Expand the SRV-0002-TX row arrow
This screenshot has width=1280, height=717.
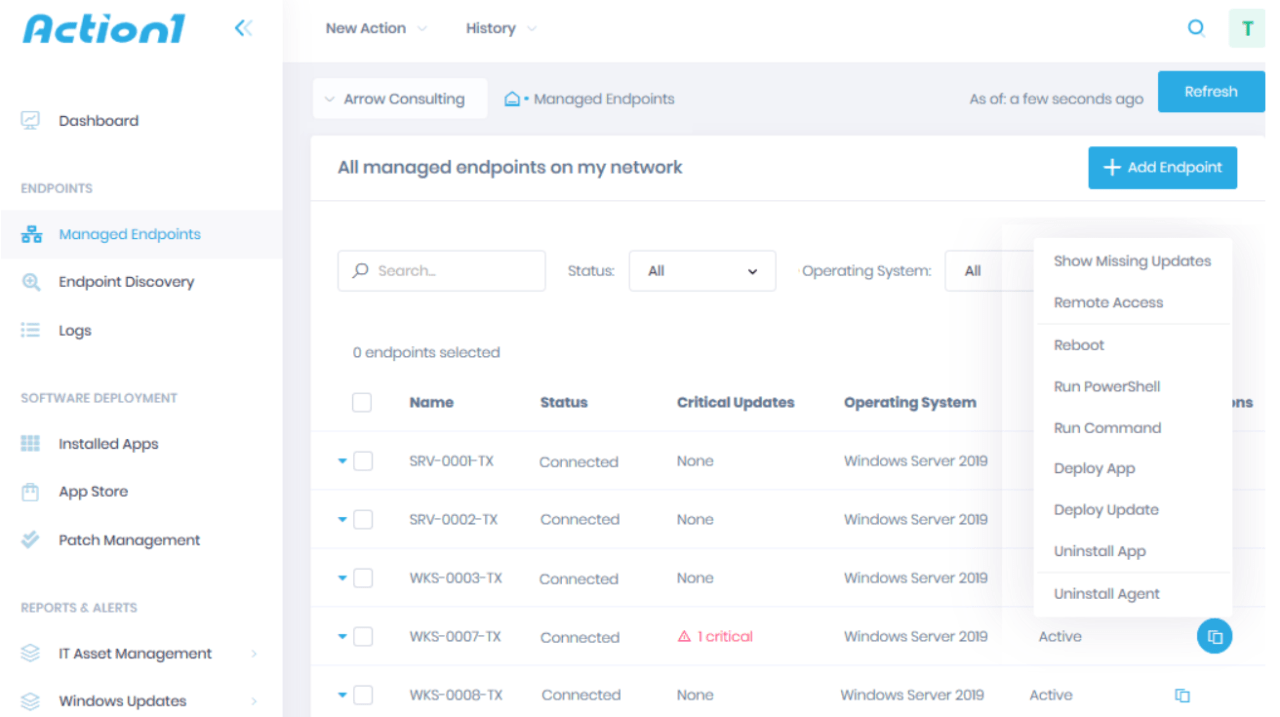tap(342, 520)
